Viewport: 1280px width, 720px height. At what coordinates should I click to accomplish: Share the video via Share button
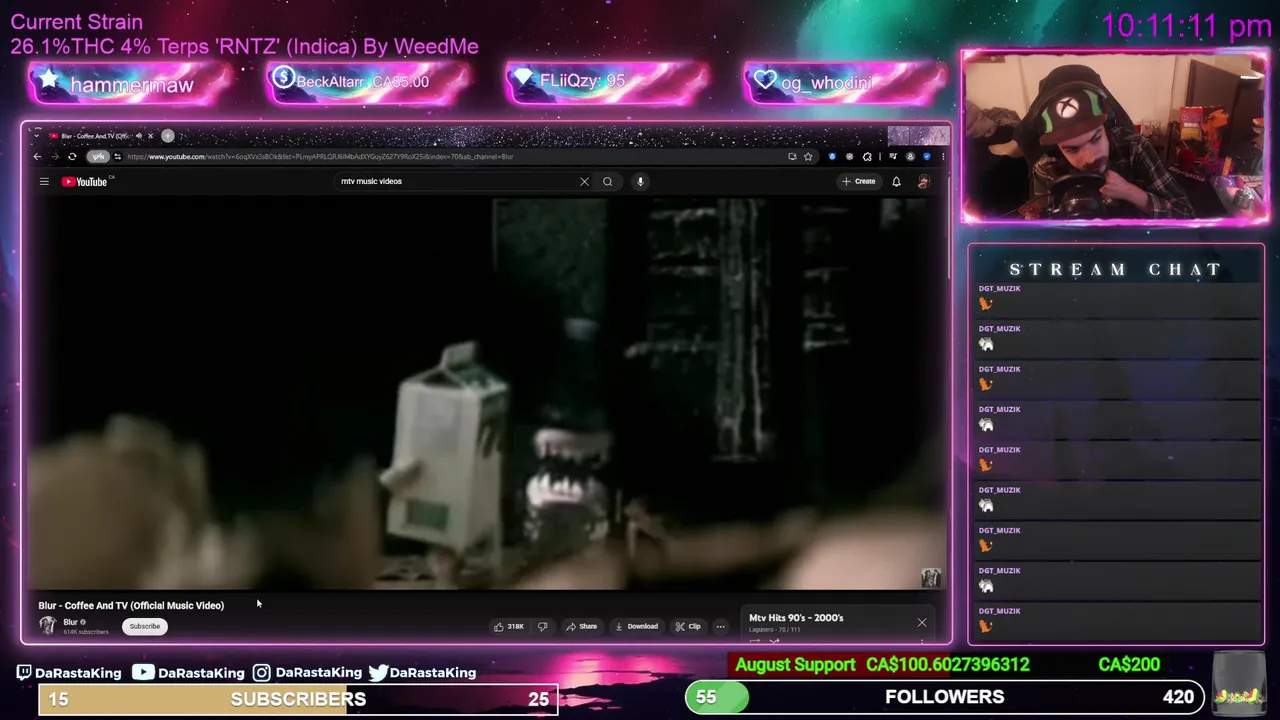point(581,626)
